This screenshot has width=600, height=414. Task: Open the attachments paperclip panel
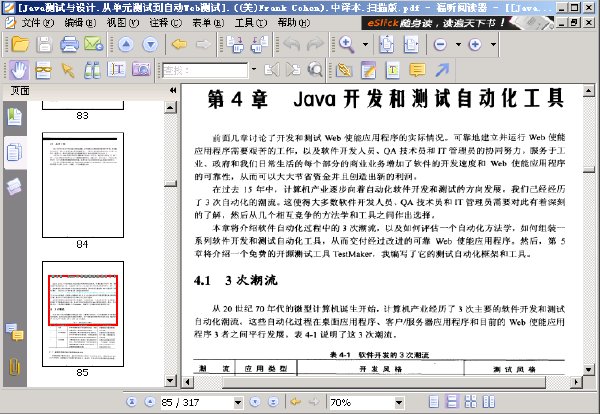pos(15,367)
